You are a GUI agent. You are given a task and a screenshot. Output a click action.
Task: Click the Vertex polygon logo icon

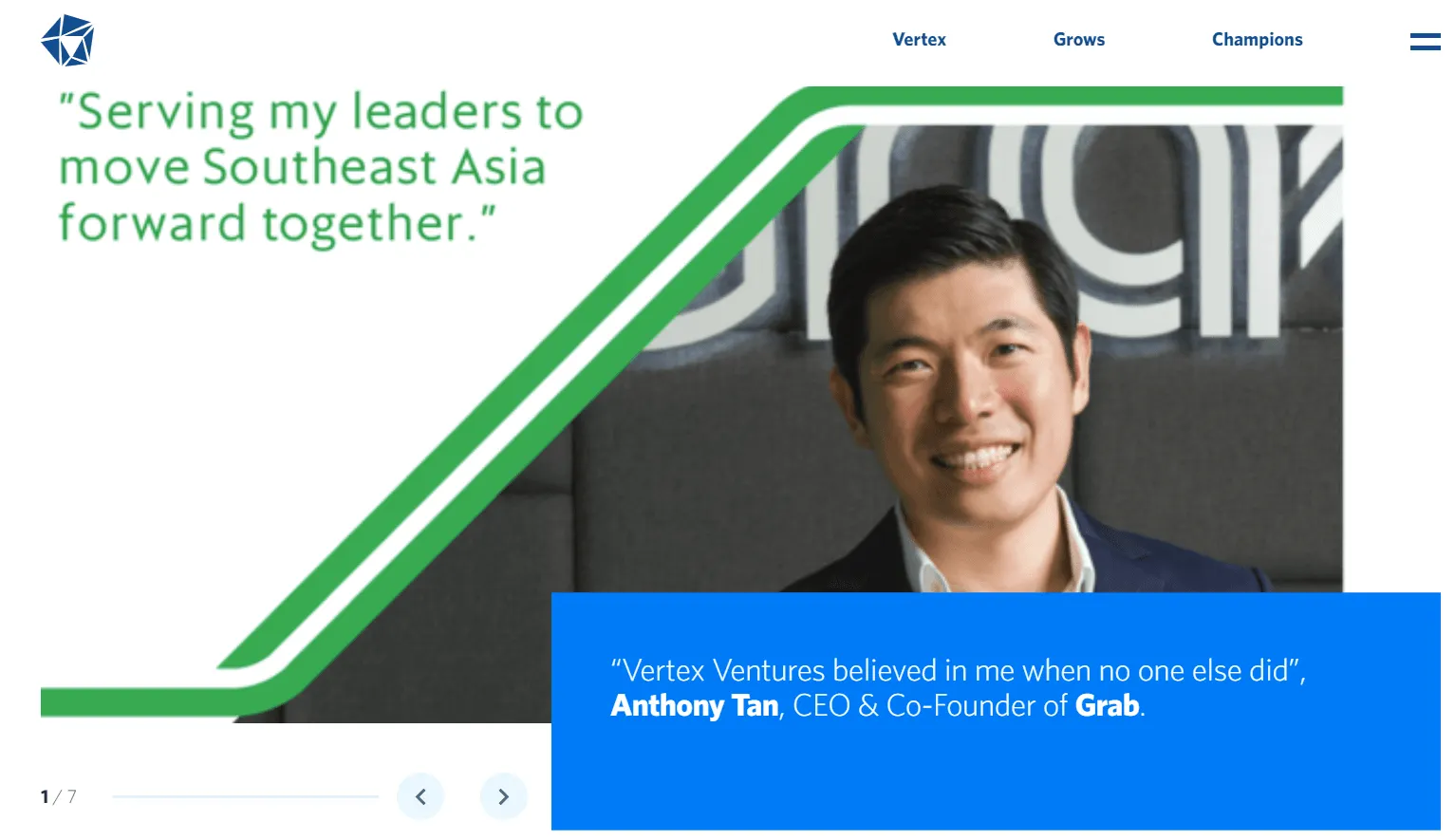click(67, 40)
